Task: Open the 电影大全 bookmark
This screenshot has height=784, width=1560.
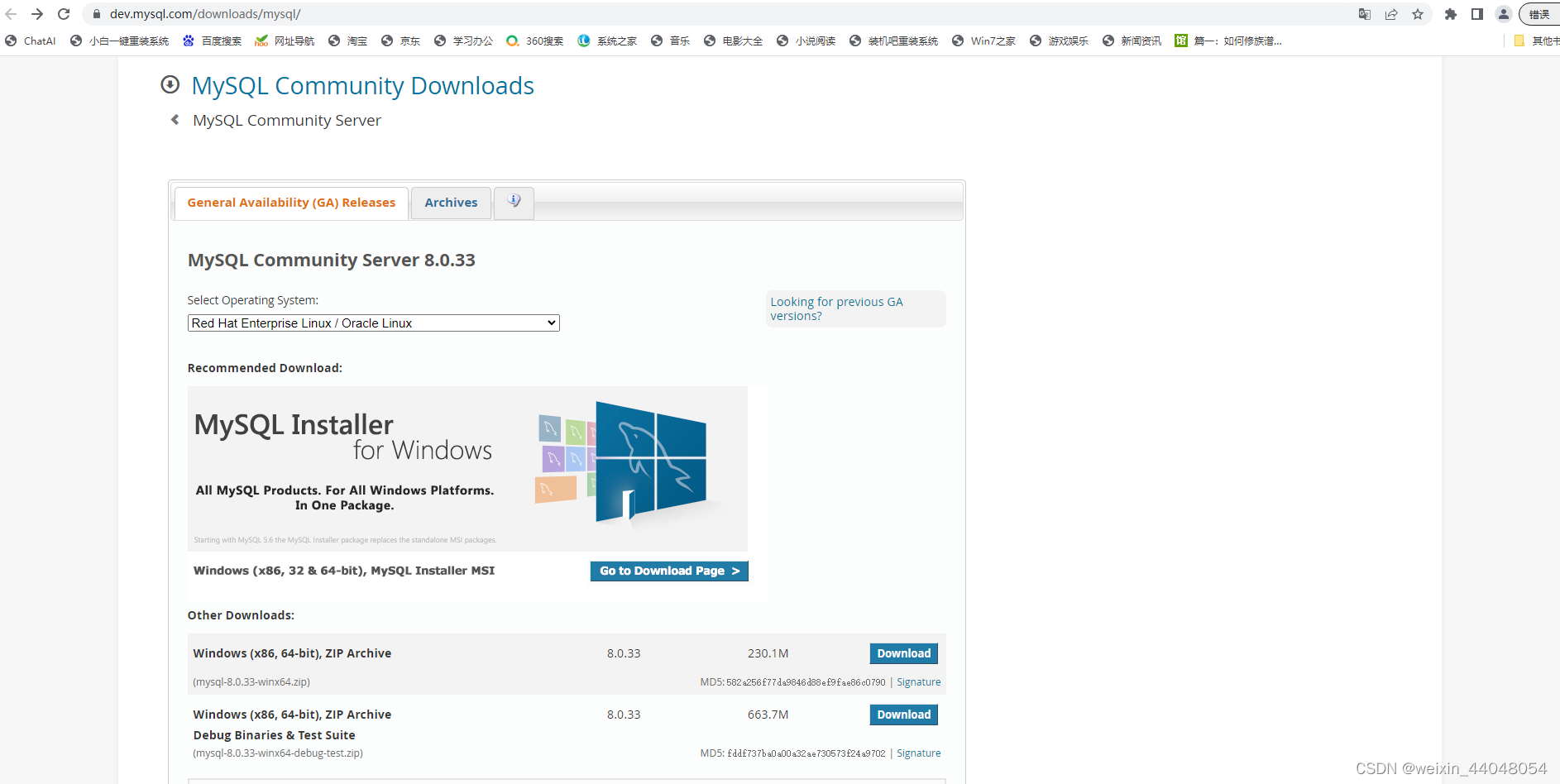Action: tap(734, 41)
